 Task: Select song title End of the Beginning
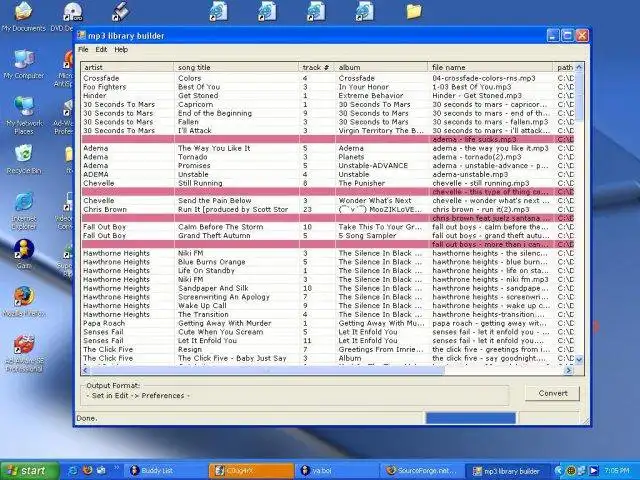tap(215, 113)
